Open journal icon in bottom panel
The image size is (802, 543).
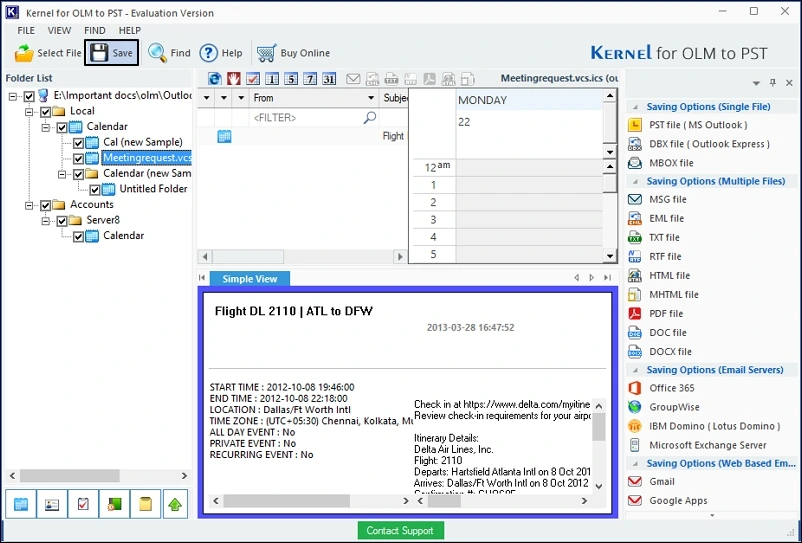tap(115, 504)
